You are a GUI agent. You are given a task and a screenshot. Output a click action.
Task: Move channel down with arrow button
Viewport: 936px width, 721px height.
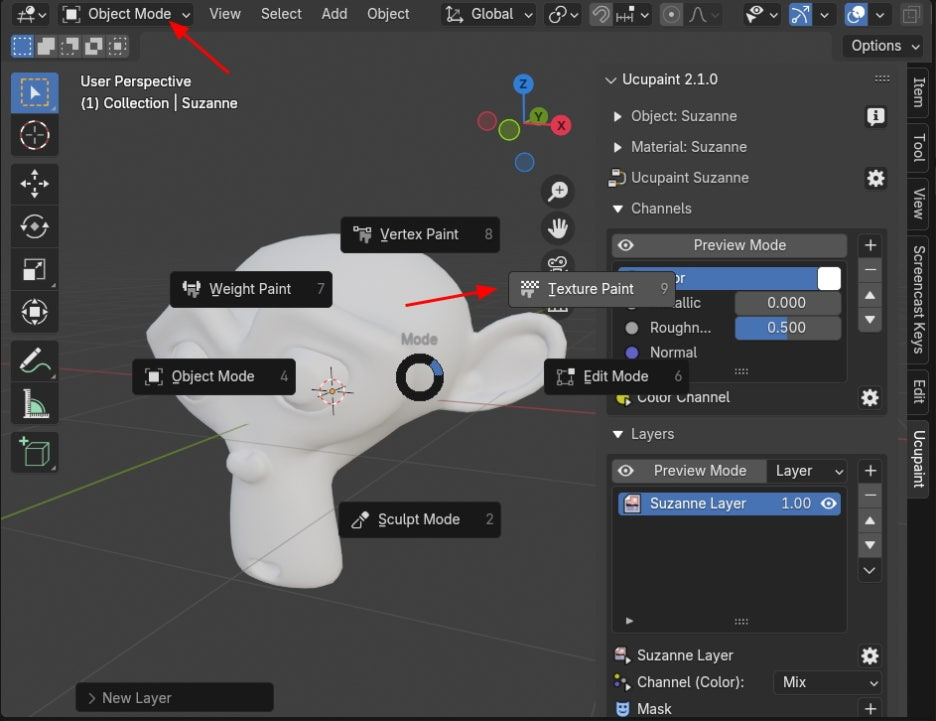(870, 319)
